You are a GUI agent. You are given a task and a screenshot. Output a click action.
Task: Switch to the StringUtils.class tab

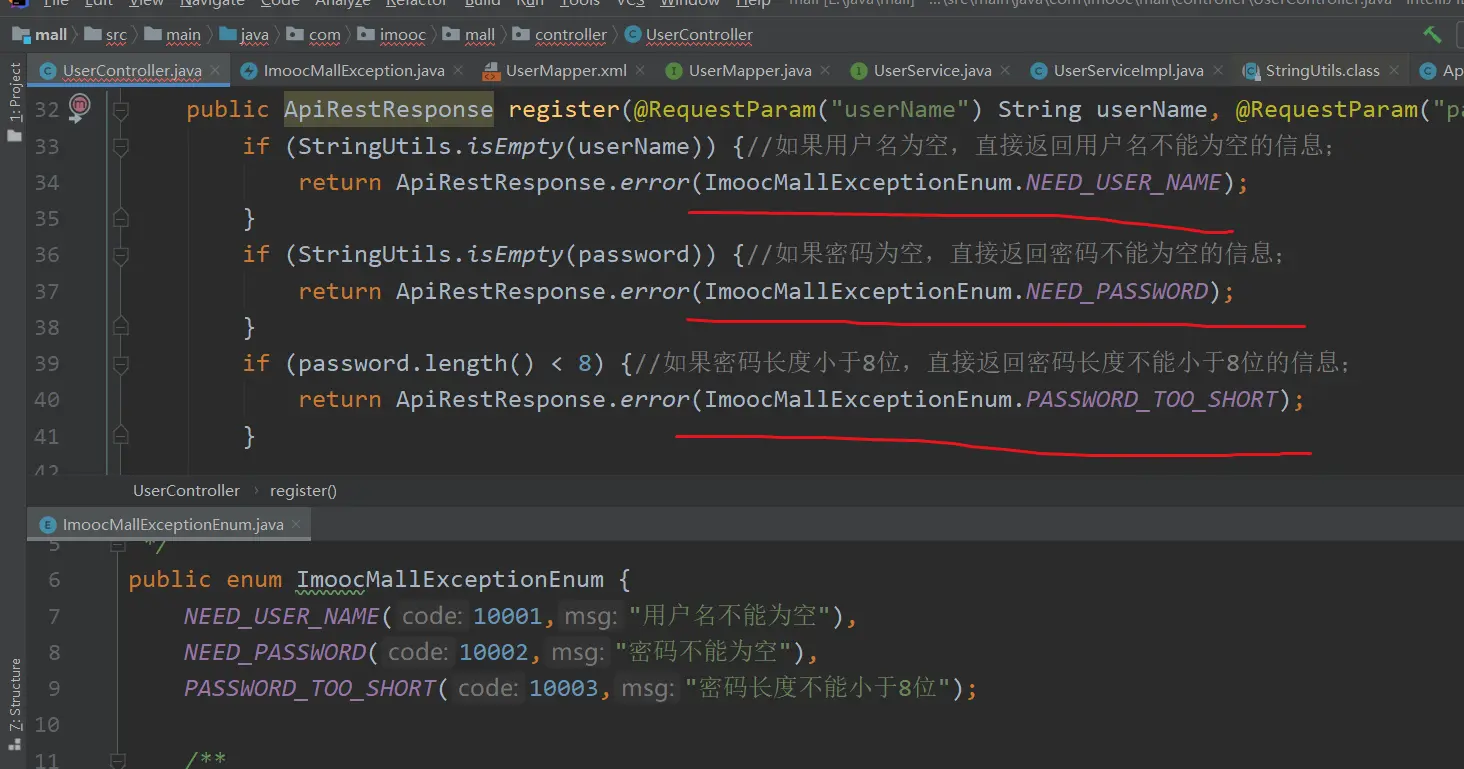pos(1322,71)
